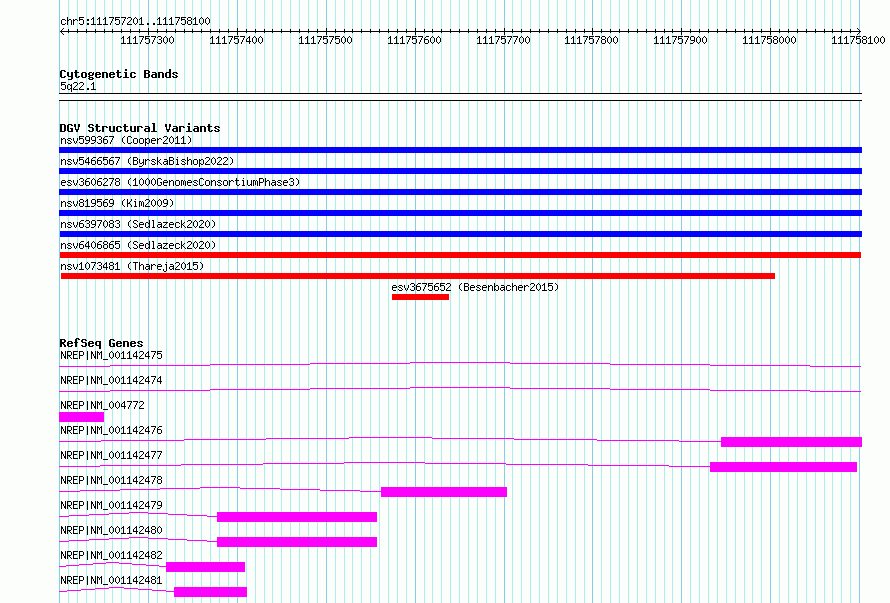Click ruler label 111758000
This screenshot has width=890, height=603.
pyautogui.click(x=769, y=40)
